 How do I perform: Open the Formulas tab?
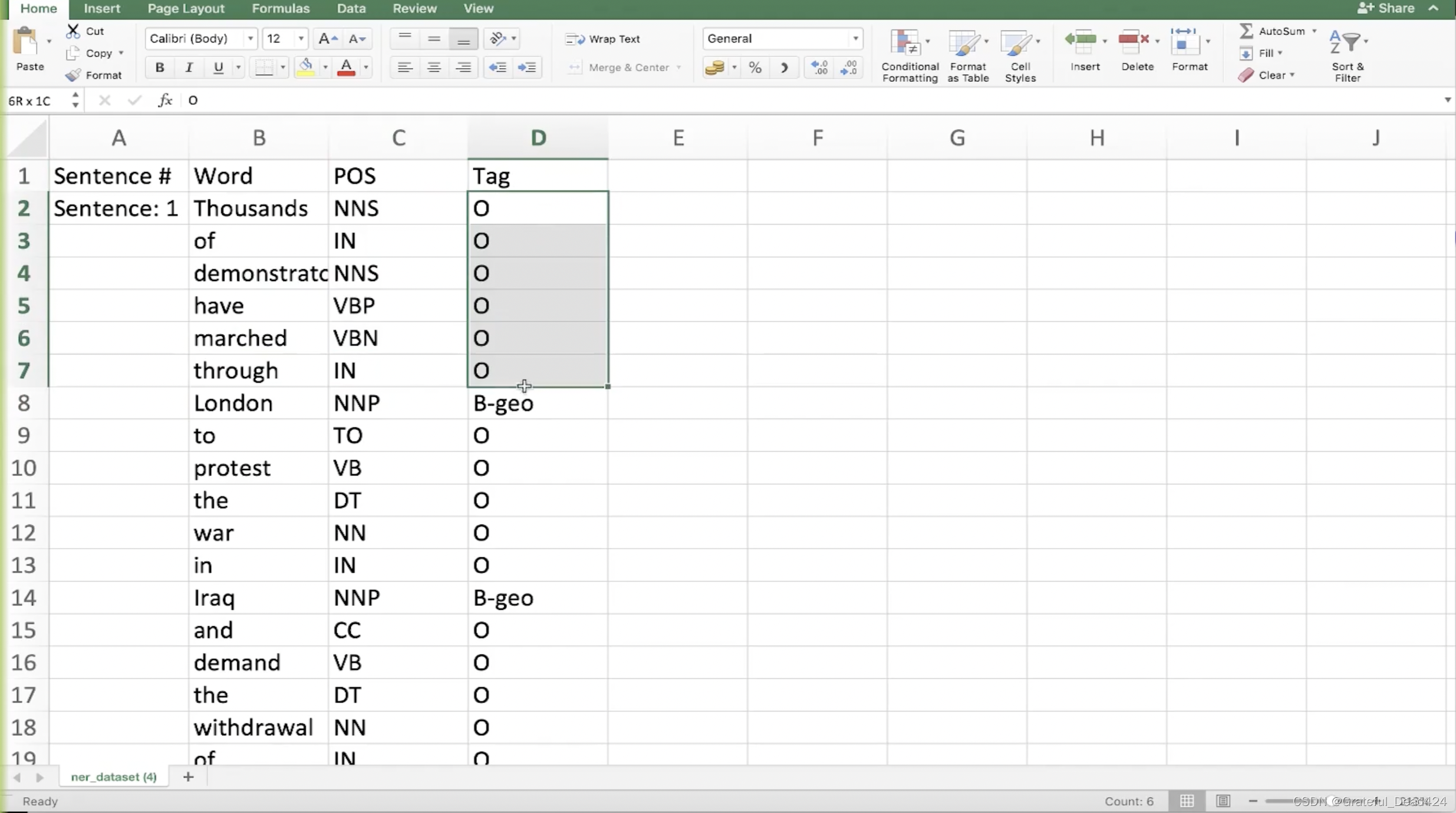click(x=281, y=8)
